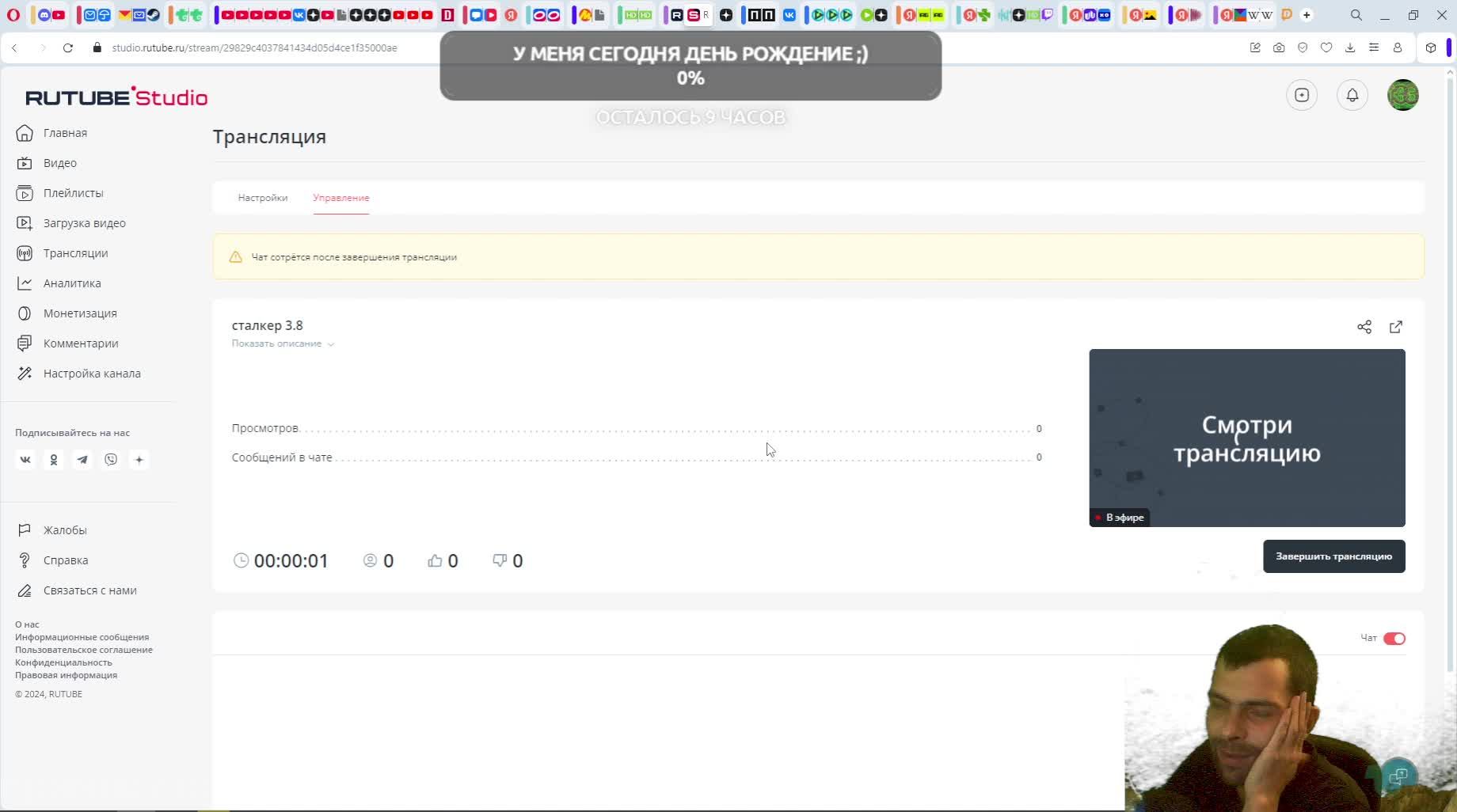Toggle the Чат switch off

(1394, 639)
